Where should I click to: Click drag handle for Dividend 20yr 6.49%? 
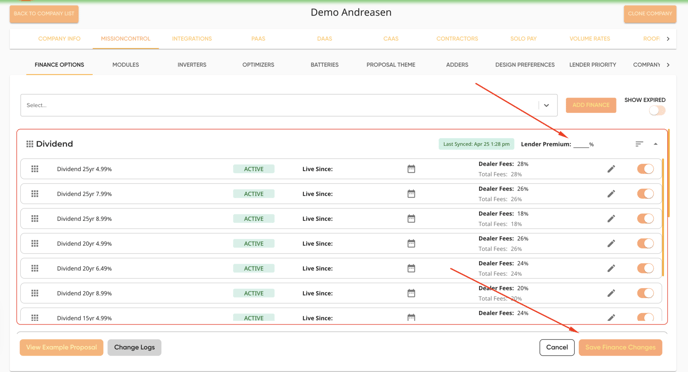(x=35, y=268)
